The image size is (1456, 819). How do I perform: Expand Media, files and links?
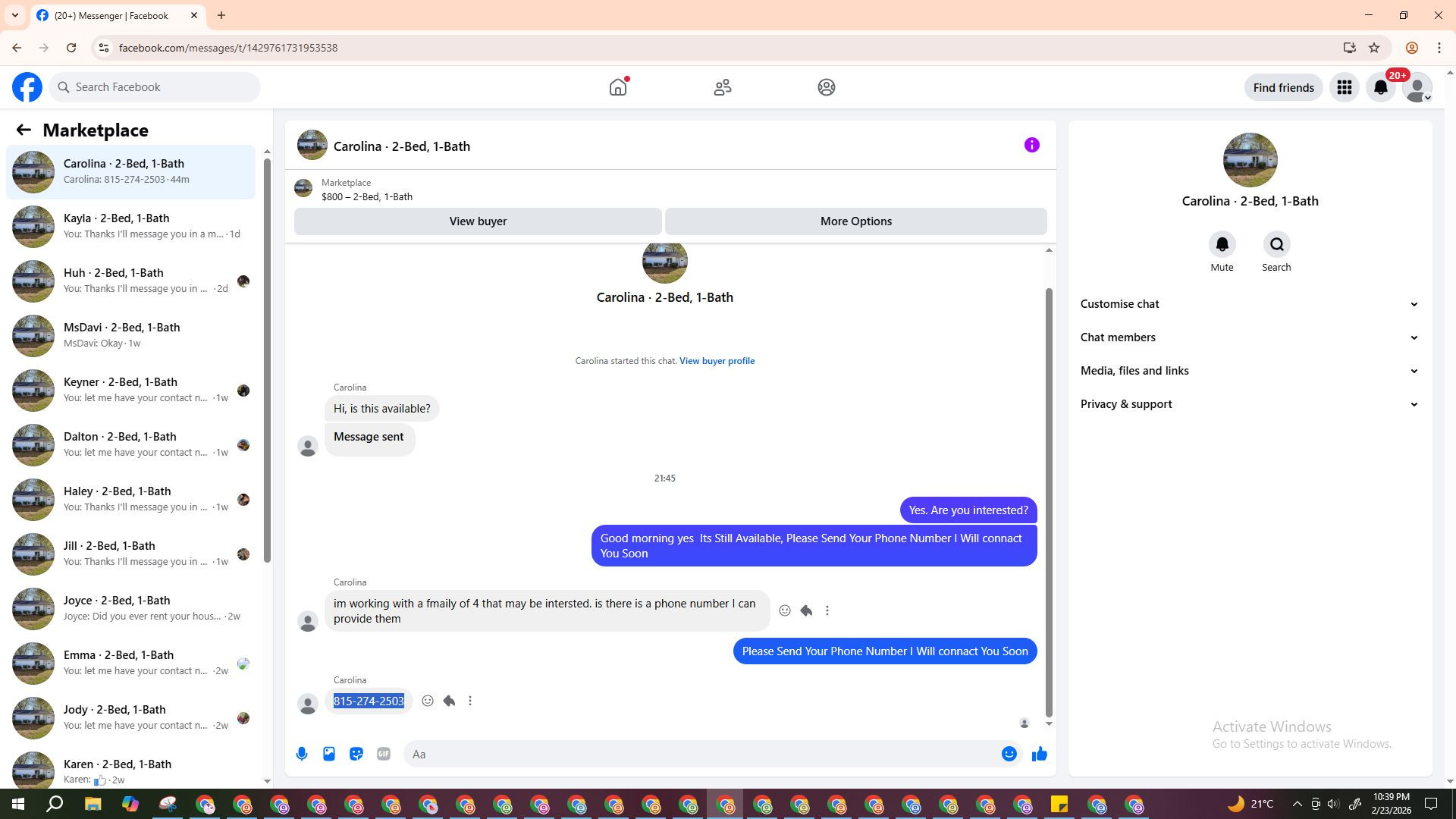[x=1249, y=371]
